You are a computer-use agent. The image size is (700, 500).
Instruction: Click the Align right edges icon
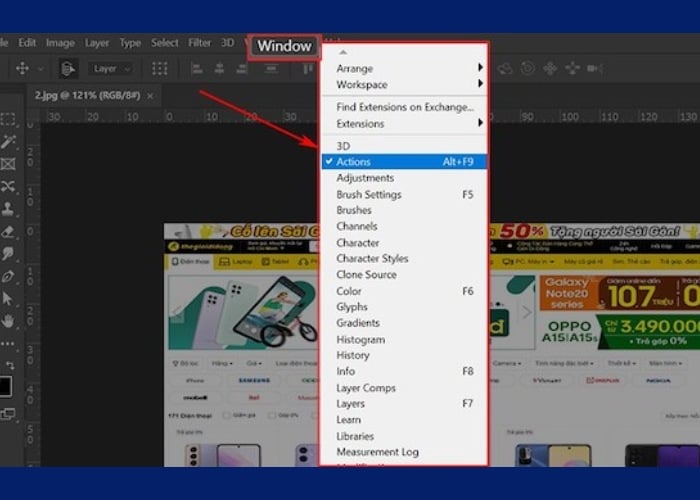point(242,69)
